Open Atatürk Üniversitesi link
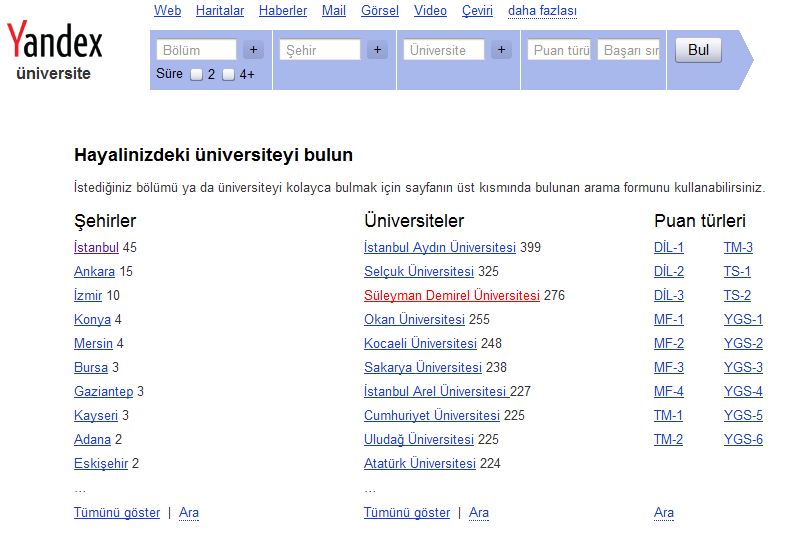 click(x=420, y=463)
